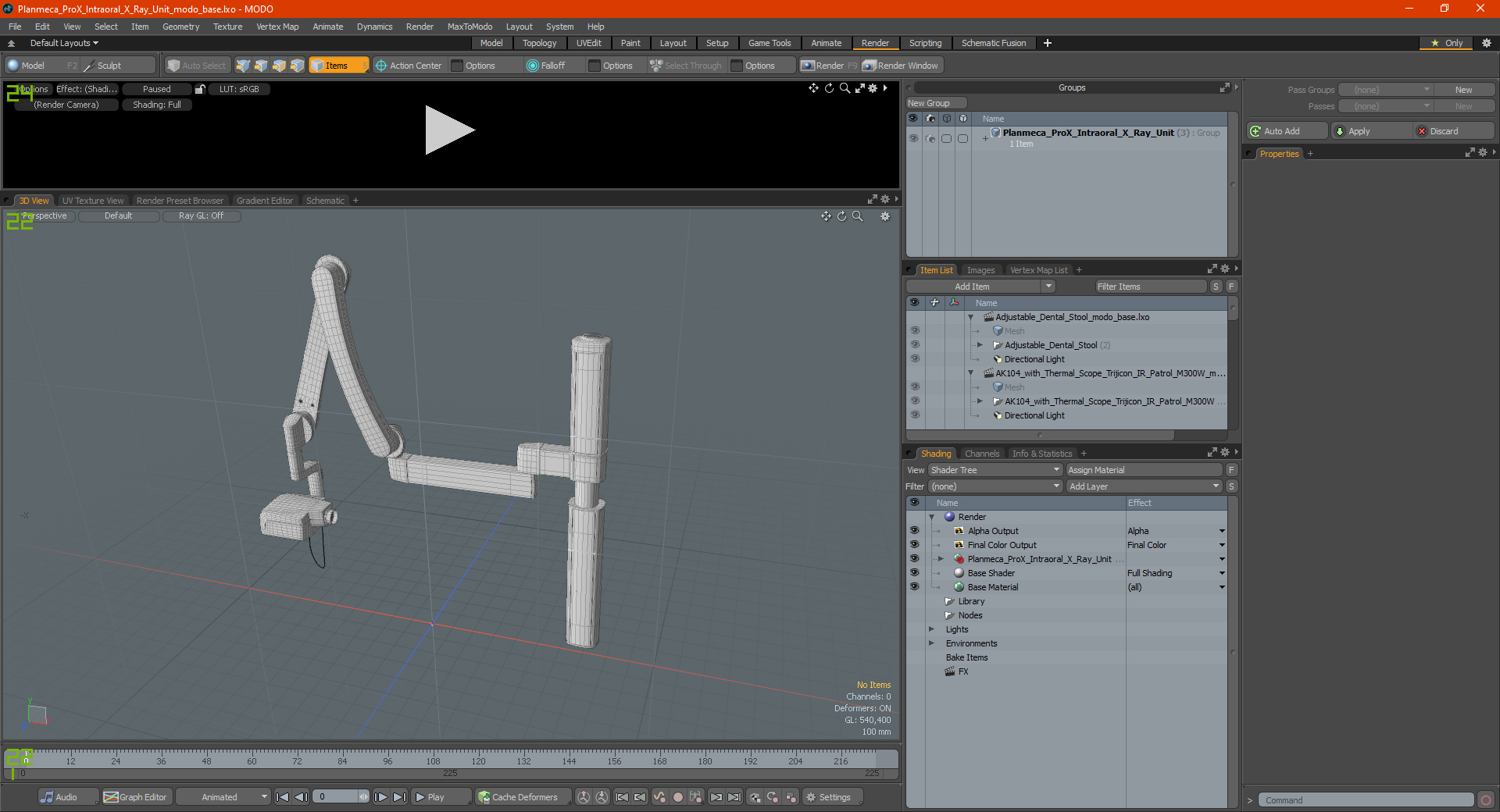This screenshot has height=812, width=1500.
Task: Click the Apply button
Action: pyautogui.click(x=1372, y=131)
